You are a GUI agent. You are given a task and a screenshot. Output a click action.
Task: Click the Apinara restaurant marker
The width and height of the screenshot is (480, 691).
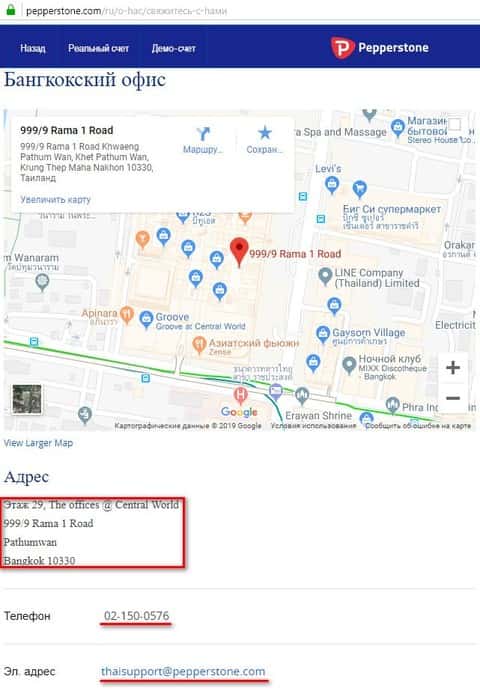click(127, 315)
